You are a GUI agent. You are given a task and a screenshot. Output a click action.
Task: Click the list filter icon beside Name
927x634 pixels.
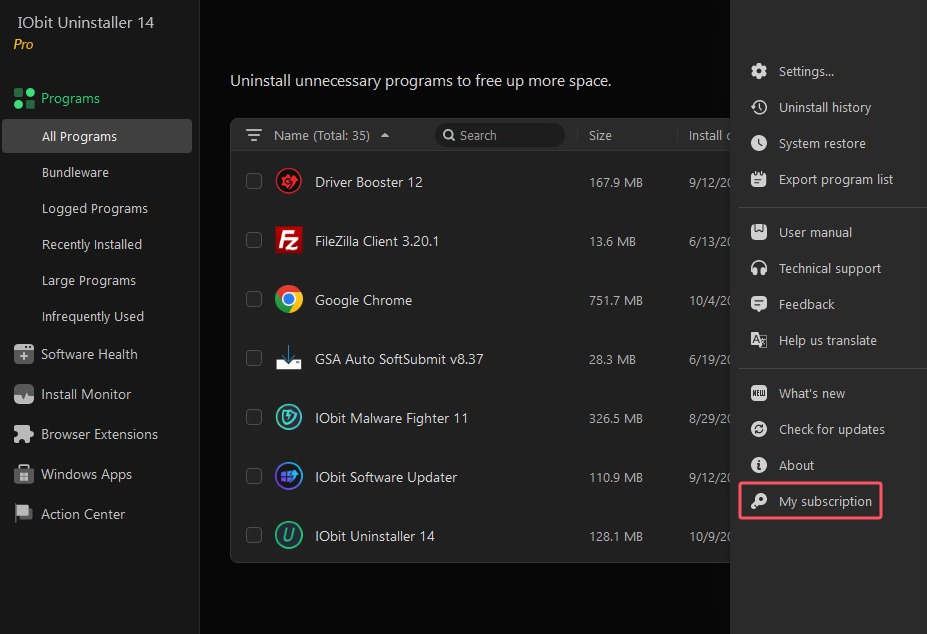click(x=254, y=135)
